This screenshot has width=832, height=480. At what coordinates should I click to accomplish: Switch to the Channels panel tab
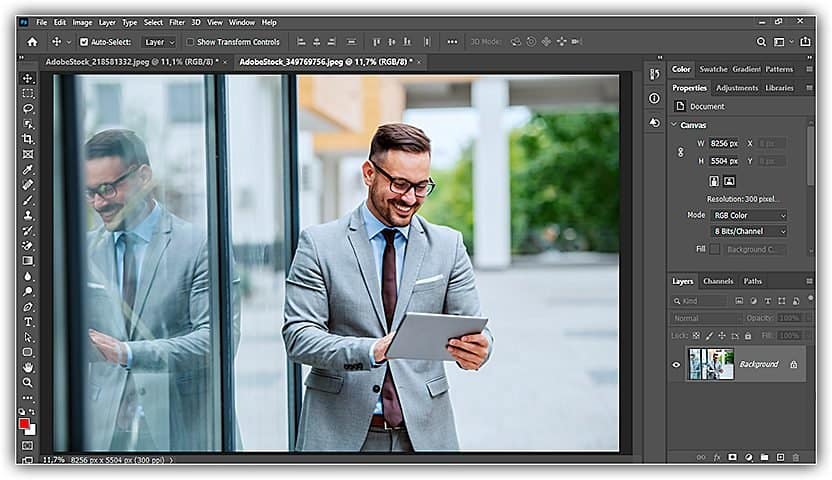pos(717,281)
